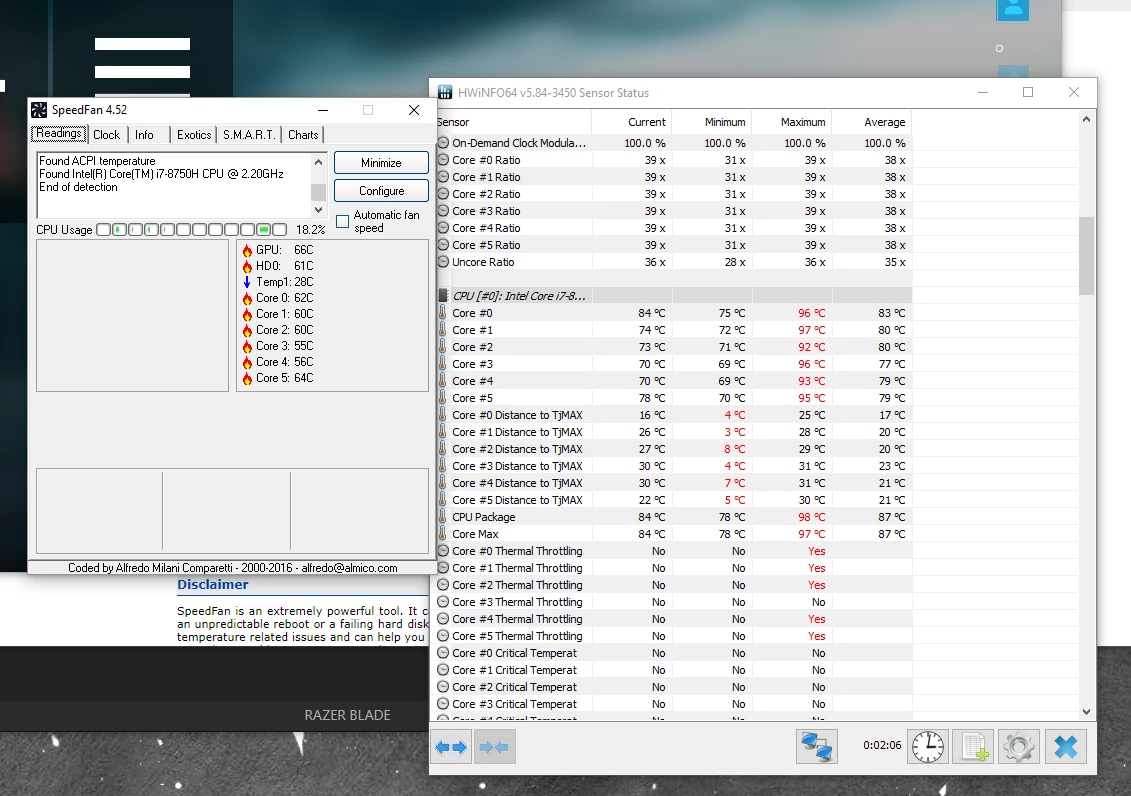Select Core #2 Critical Temperat row

point(674,687)
